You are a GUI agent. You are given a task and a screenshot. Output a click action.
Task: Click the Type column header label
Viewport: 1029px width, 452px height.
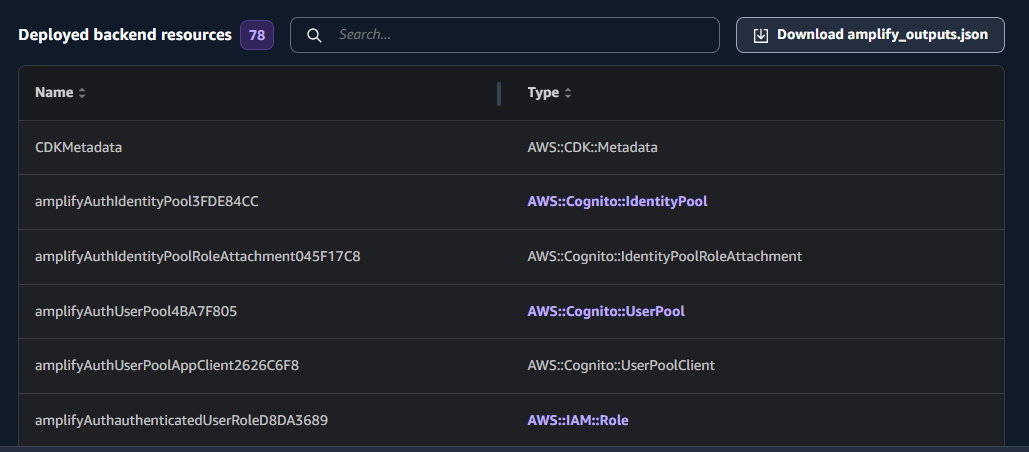[543, 92]
